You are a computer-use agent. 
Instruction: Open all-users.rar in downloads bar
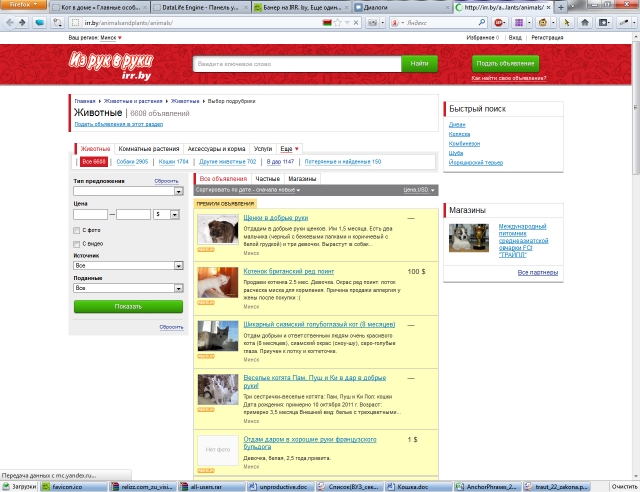coord(212,487)
